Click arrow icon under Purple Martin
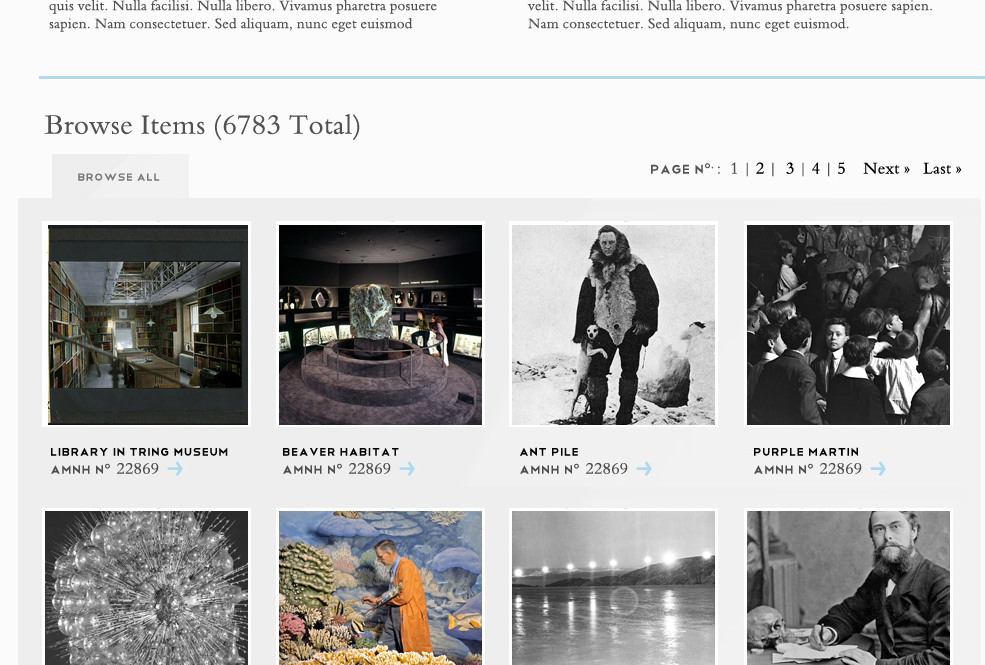985x665 pixels. pos(878,468)
